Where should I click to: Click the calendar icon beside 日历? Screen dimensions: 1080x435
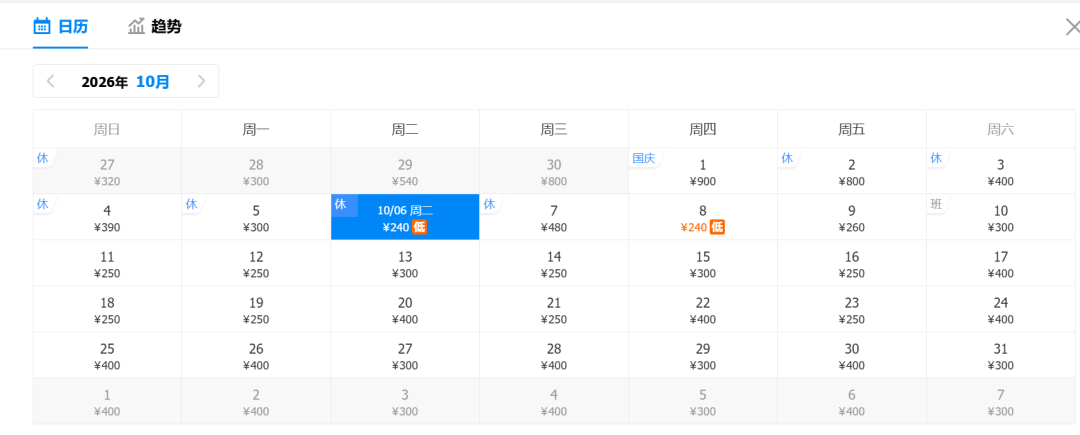(x=42, y=27)
